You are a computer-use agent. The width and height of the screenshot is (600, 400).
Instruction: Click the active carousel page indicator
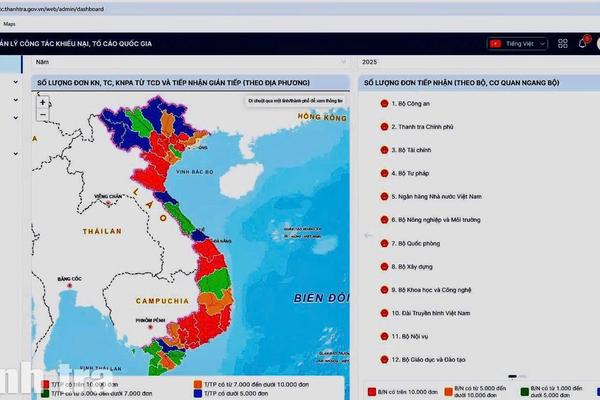[512, 376]
